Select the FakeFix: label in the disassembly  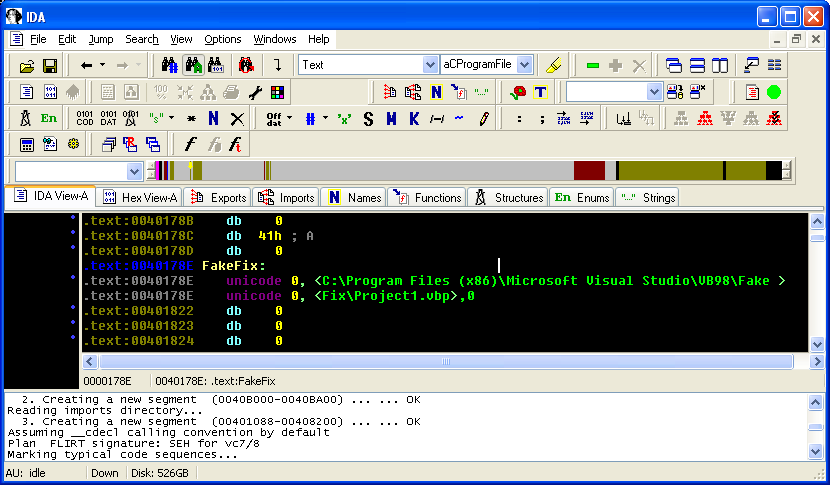(233, 266)
